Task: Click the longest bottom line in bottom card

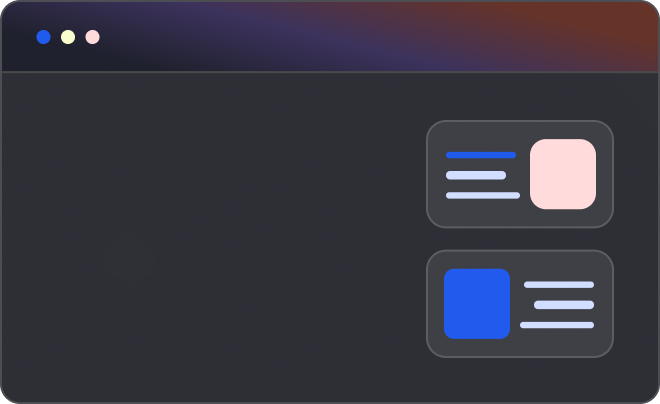Action: click(x=557, y=325)
